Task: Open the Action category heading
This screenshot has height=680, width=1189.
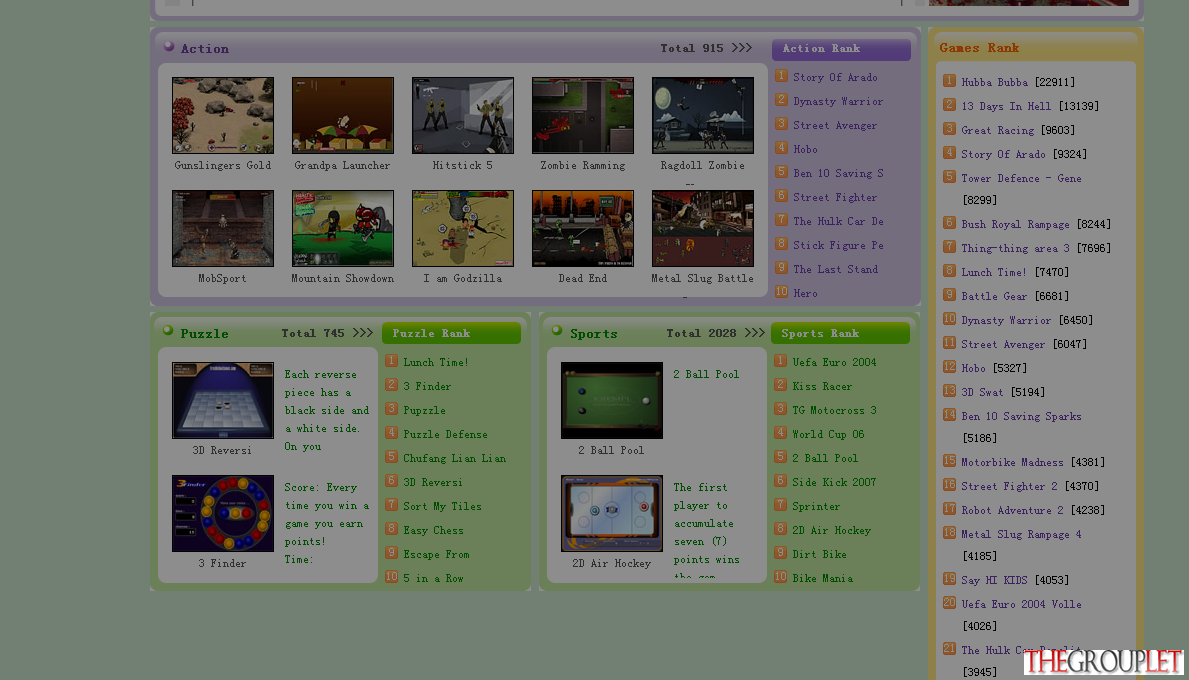Action: (205, 49)
